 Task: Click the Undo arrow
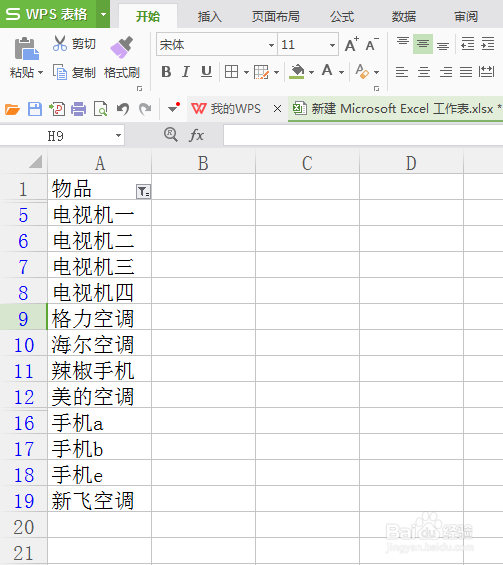point(123,109)
